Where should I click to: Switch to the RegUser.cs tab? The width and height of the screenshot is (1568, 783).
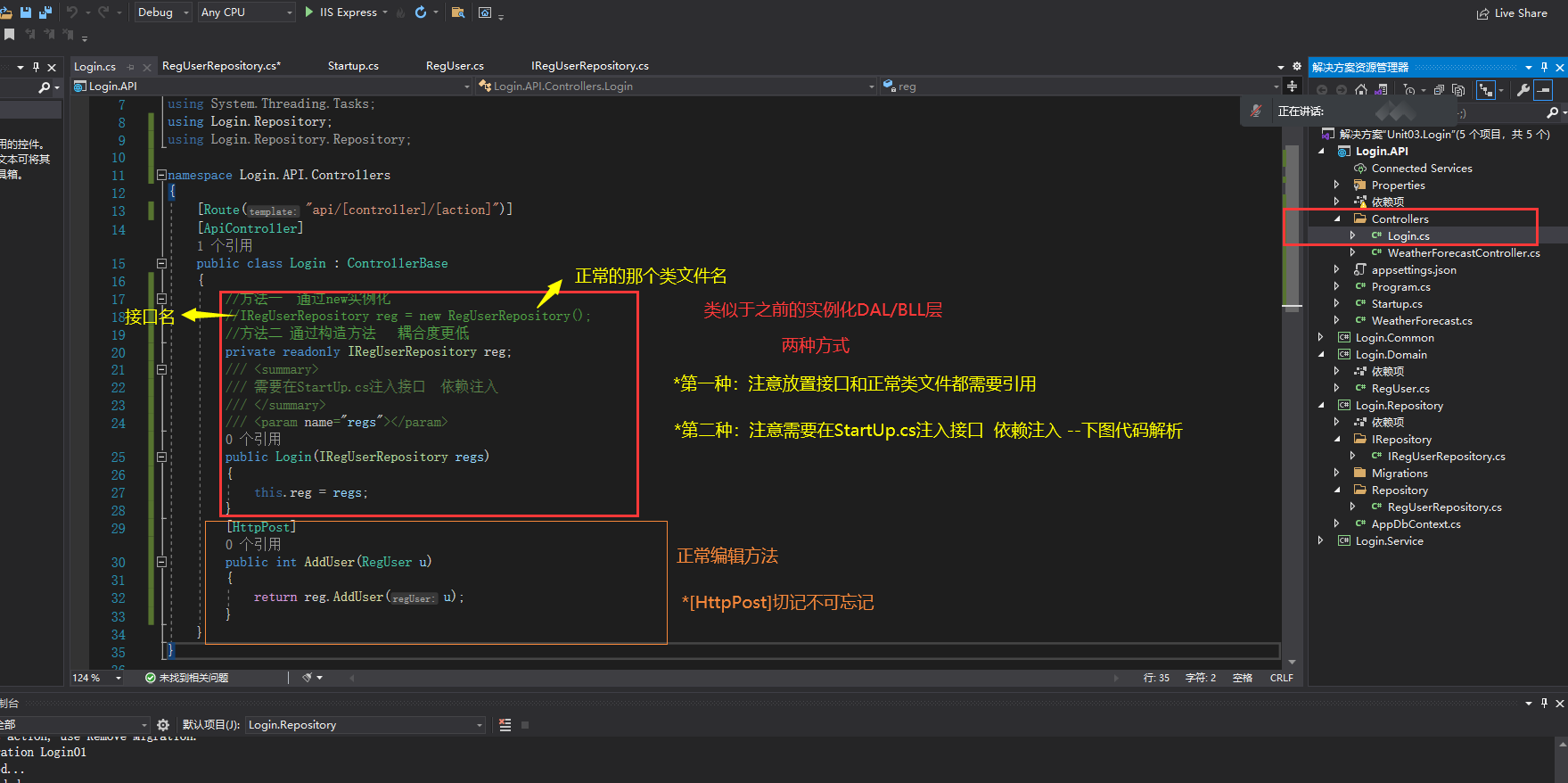(455, 66)
